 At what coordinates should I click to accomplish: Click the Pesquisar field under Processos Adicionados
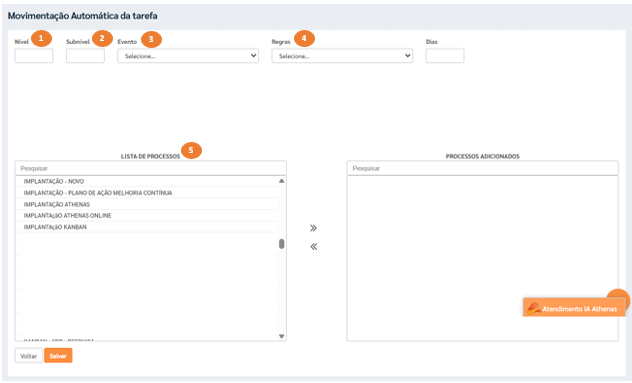pos(482,168)
